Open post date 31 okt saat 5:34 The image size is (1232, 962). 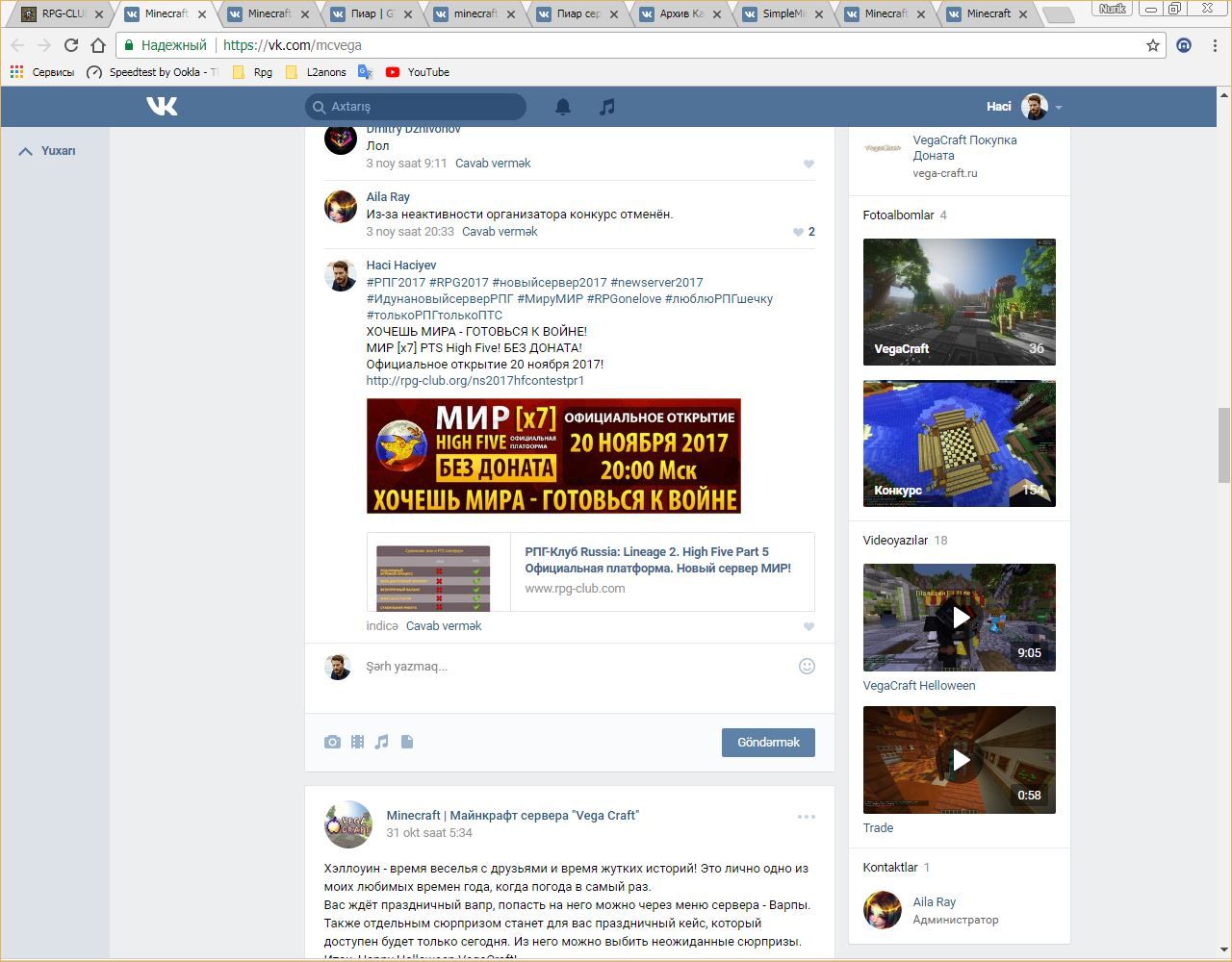click(429, 833)
